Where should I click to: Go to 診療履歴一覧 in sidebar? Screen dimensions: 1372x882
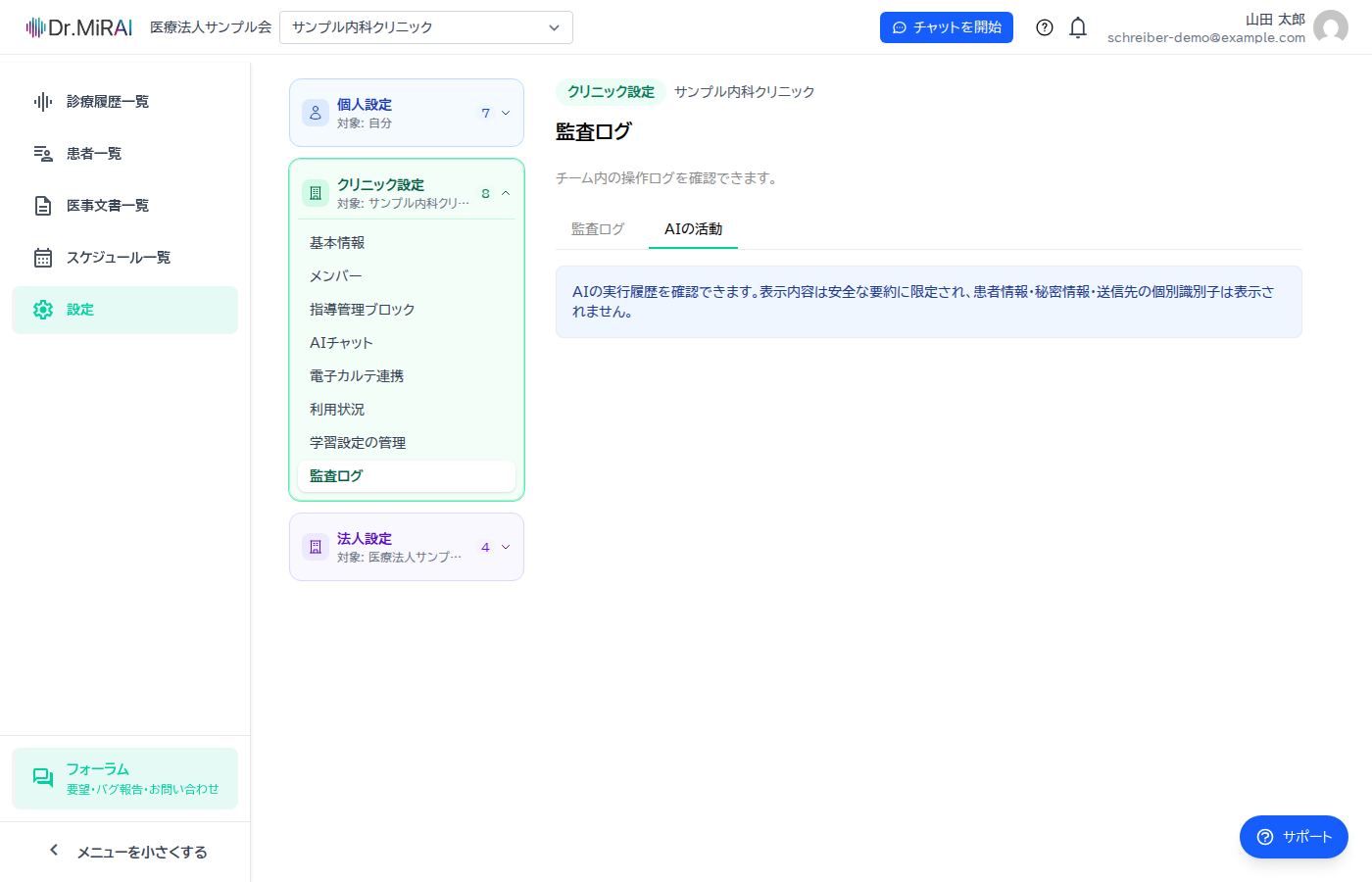pyautogui.click(x=124, y=102)
